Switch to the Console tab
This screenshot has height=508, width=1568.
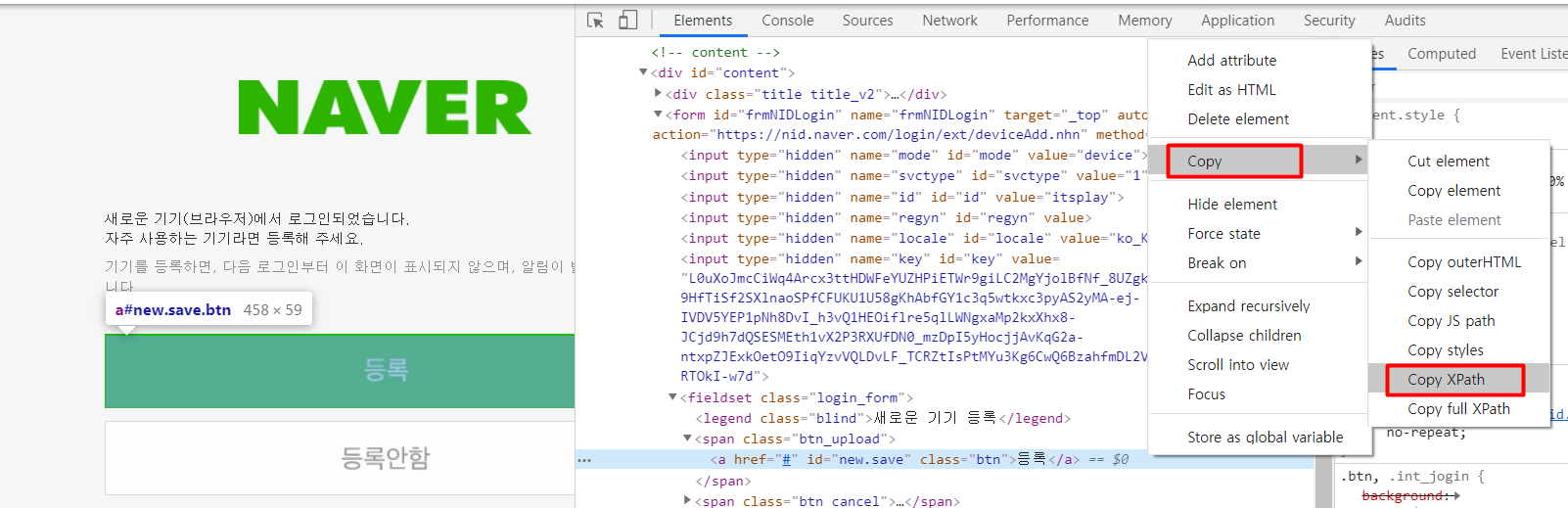pos(788,21)
